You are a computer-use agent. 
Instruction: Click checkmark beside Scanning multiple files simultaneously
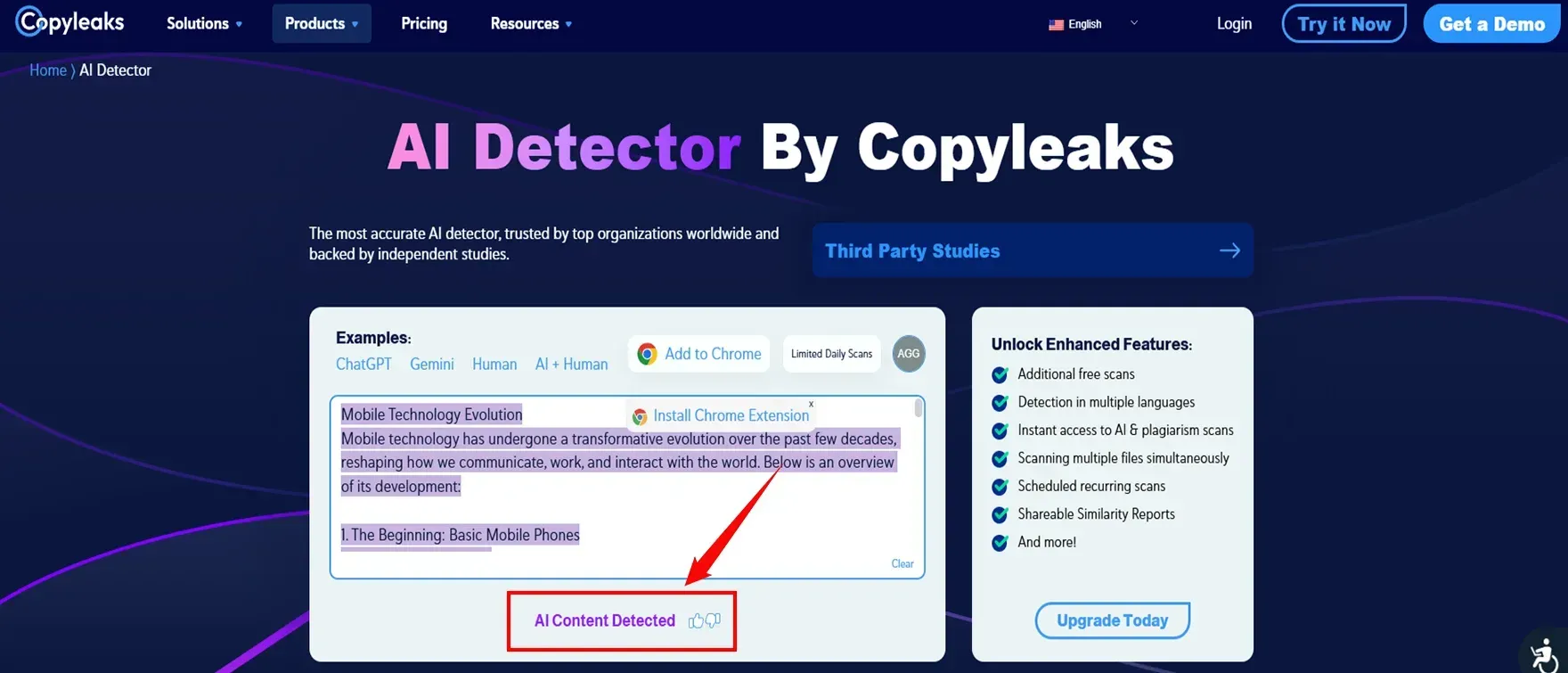click(1000, 458)
